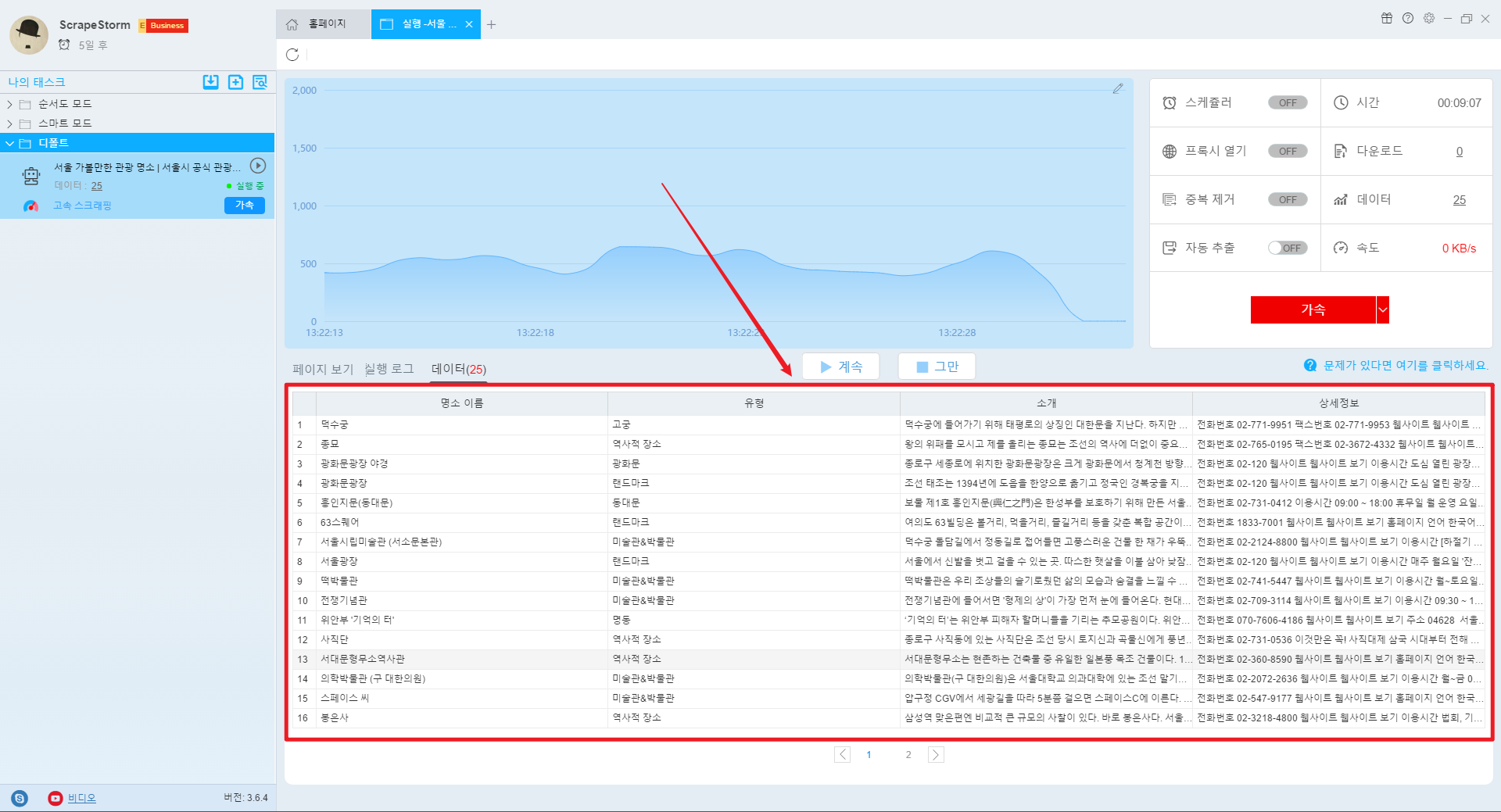
Task: Toggle the 자동 추출 OFF switch
Action: coord(1288,249)
